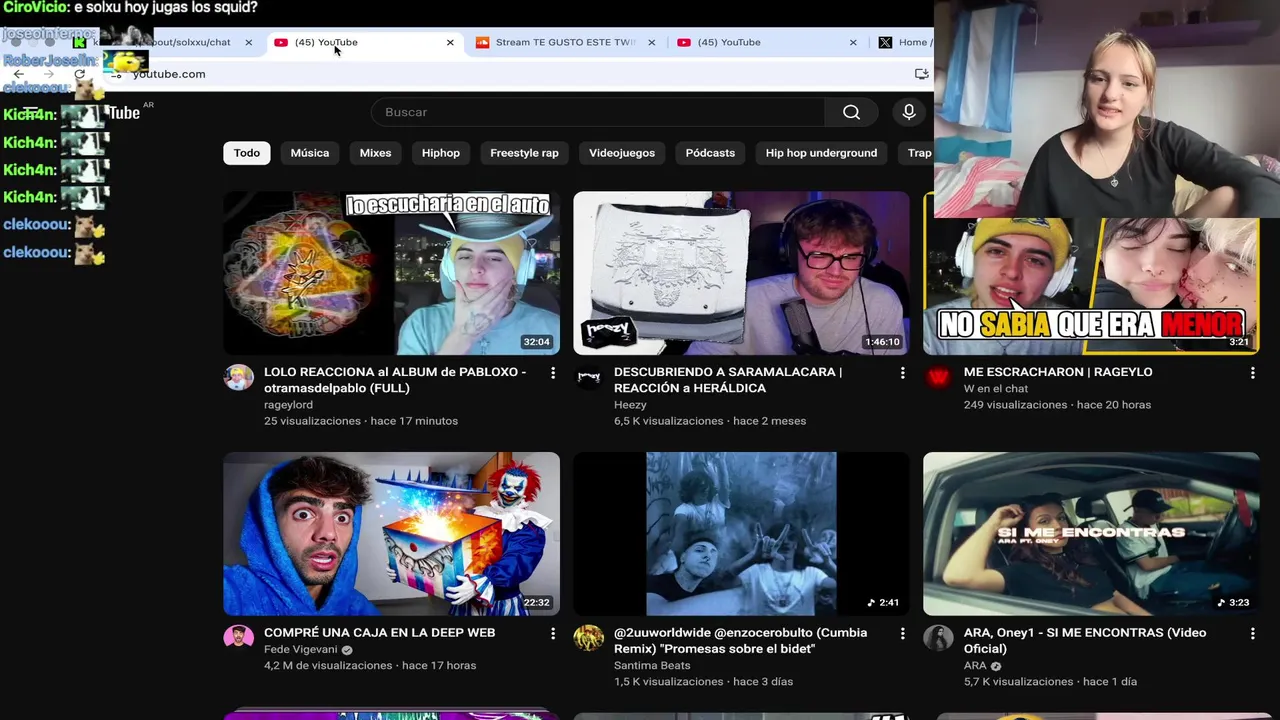Select the Mixes filter chip
1280x720 pixels.
click(x=375, y=153)
